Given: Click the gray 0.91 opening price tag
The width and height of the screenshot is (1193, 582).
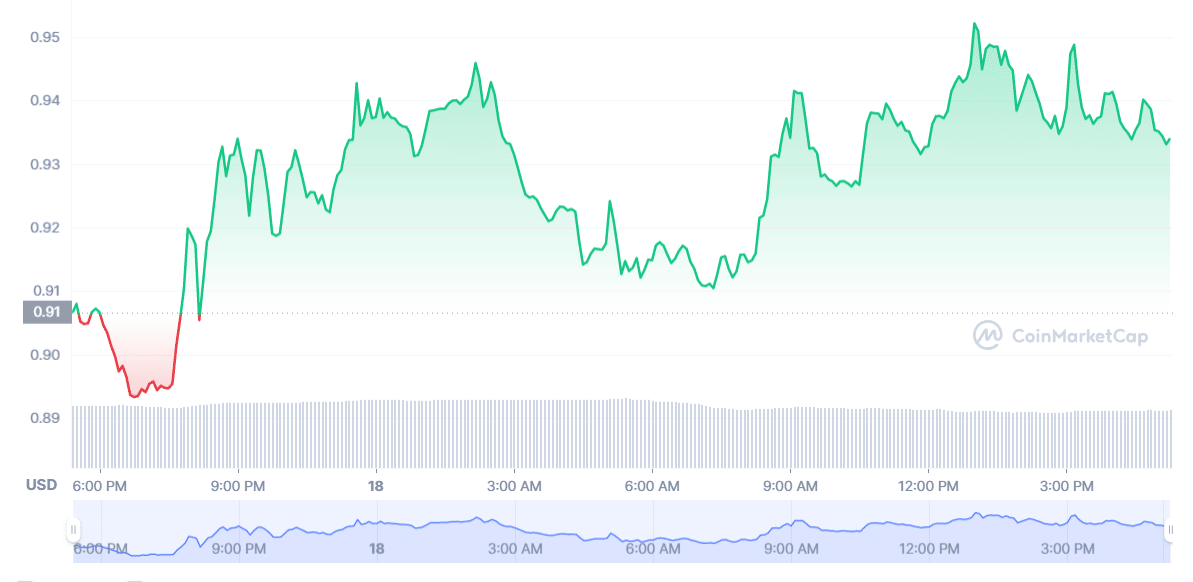Looking at the screenshot, I should (46, 312).
